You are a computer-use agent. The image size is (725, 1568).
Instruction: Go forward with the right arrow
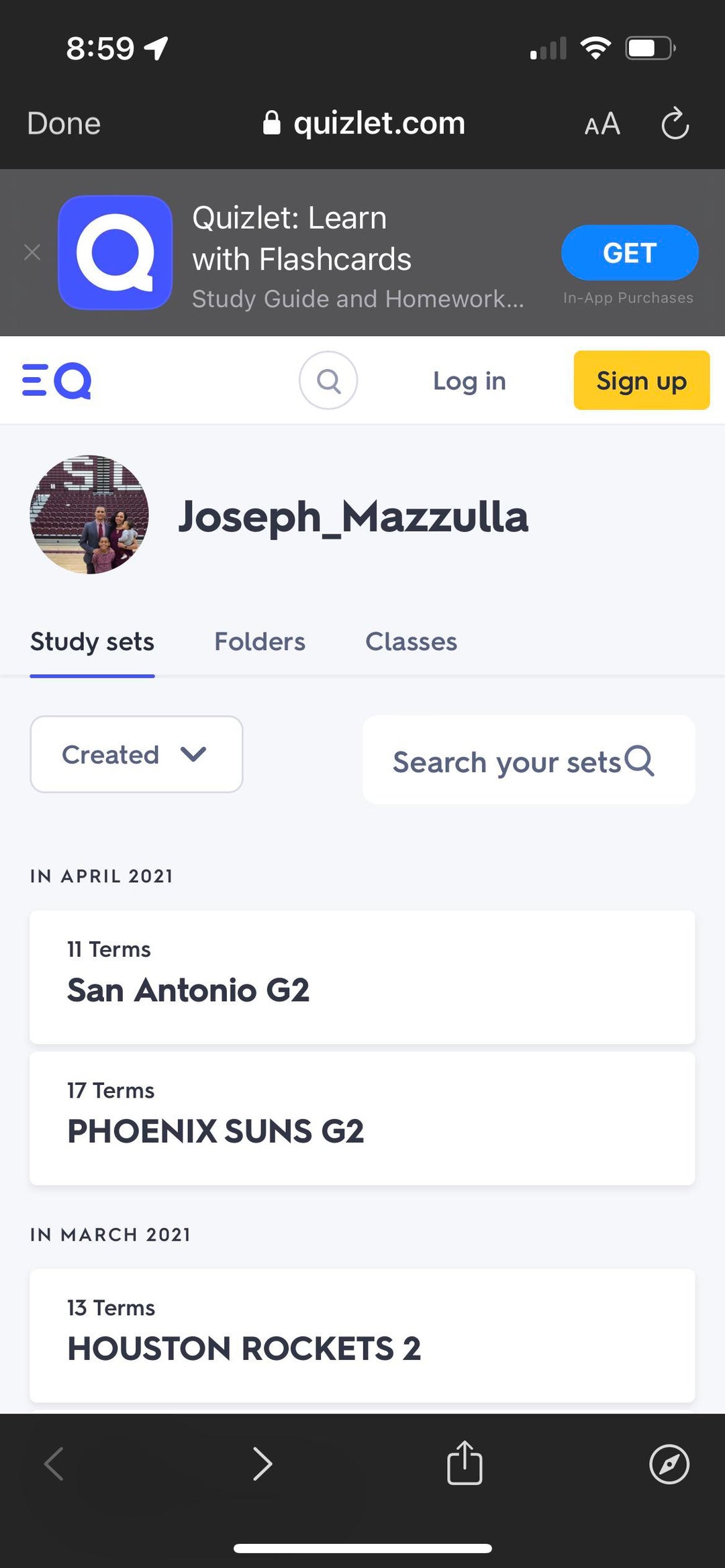[x=262, y=1463]
